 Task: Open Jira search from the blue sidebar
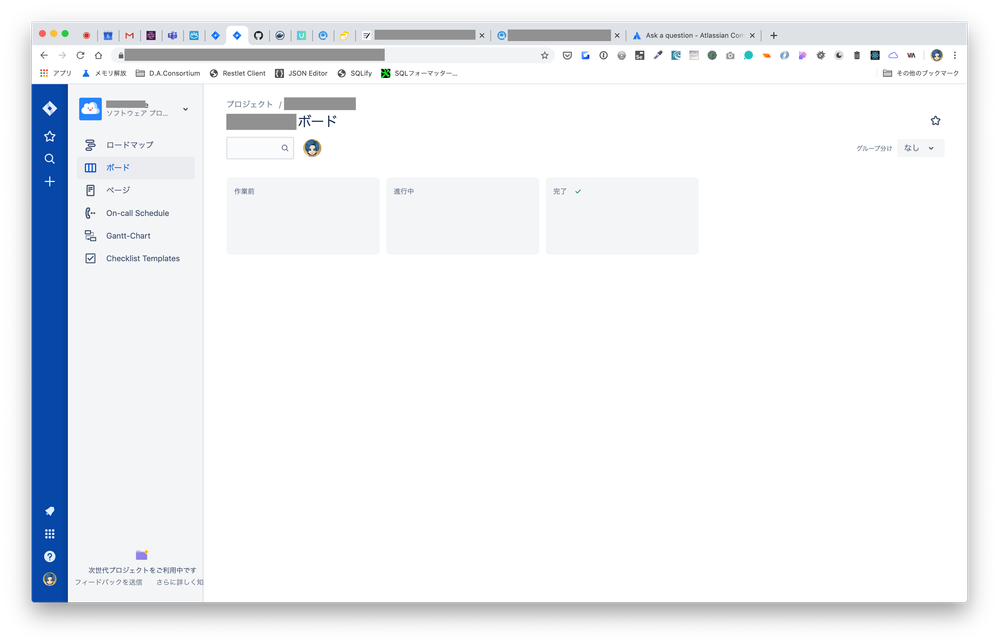pyautogui.click(x=50, y=159)
